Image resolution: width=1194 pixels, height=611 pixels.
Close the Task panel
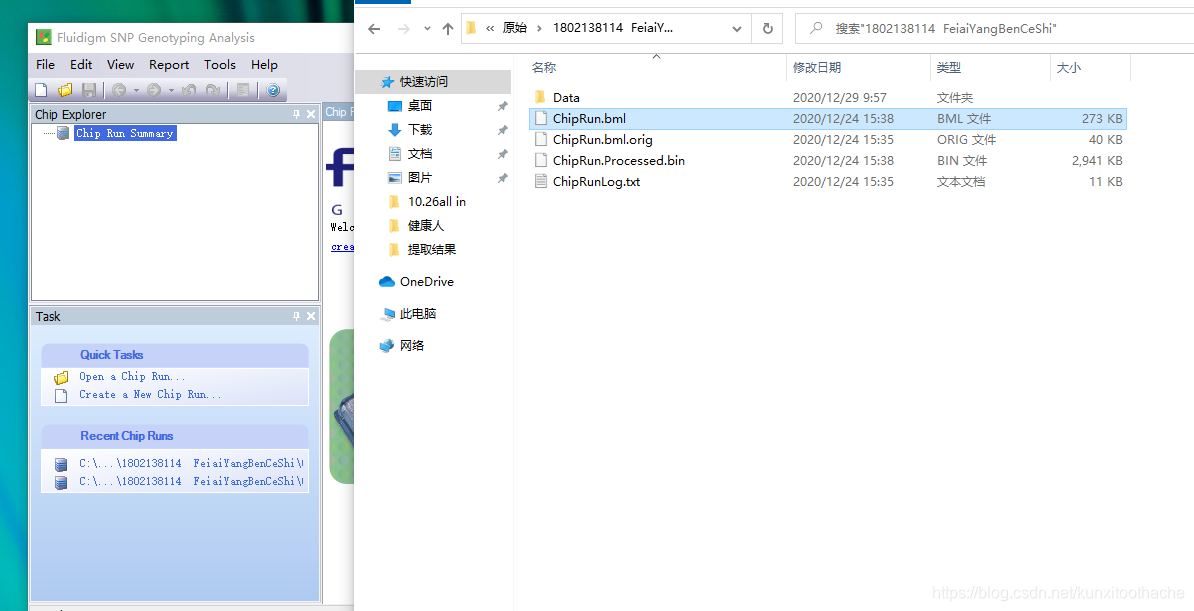pyautogui.click(x=311, y=316)
